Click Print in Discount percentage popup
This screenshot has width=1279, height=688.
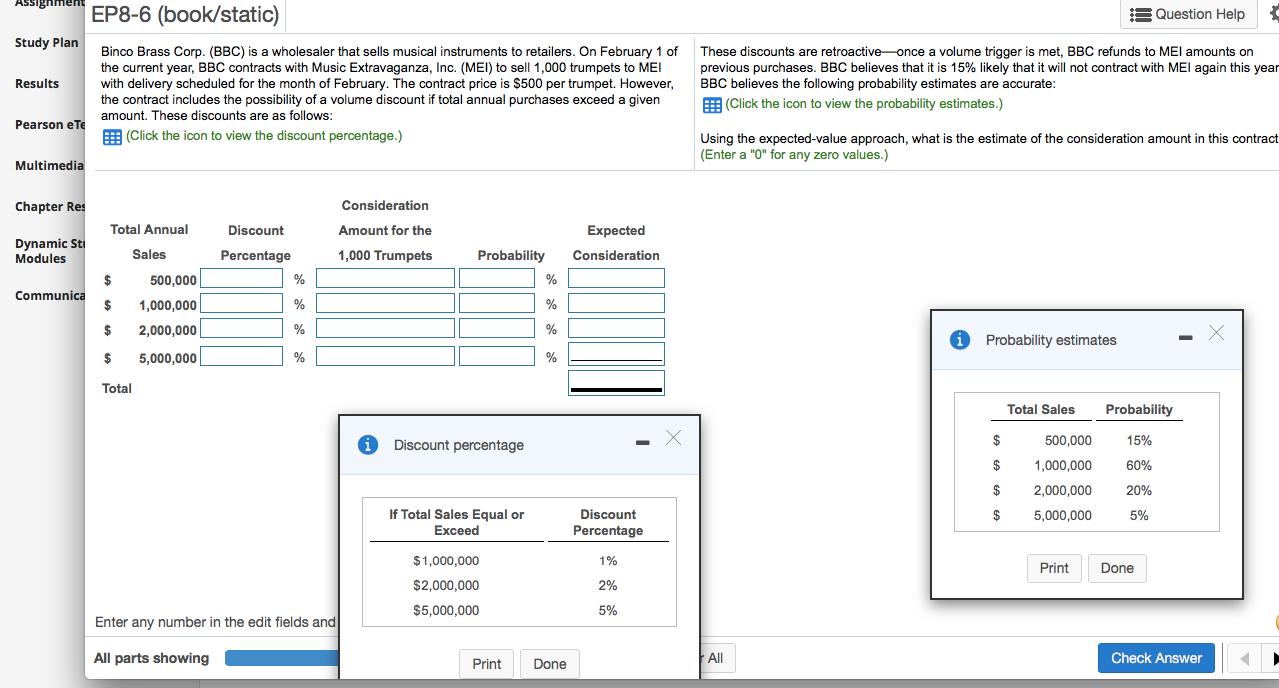tap(487, 664)
